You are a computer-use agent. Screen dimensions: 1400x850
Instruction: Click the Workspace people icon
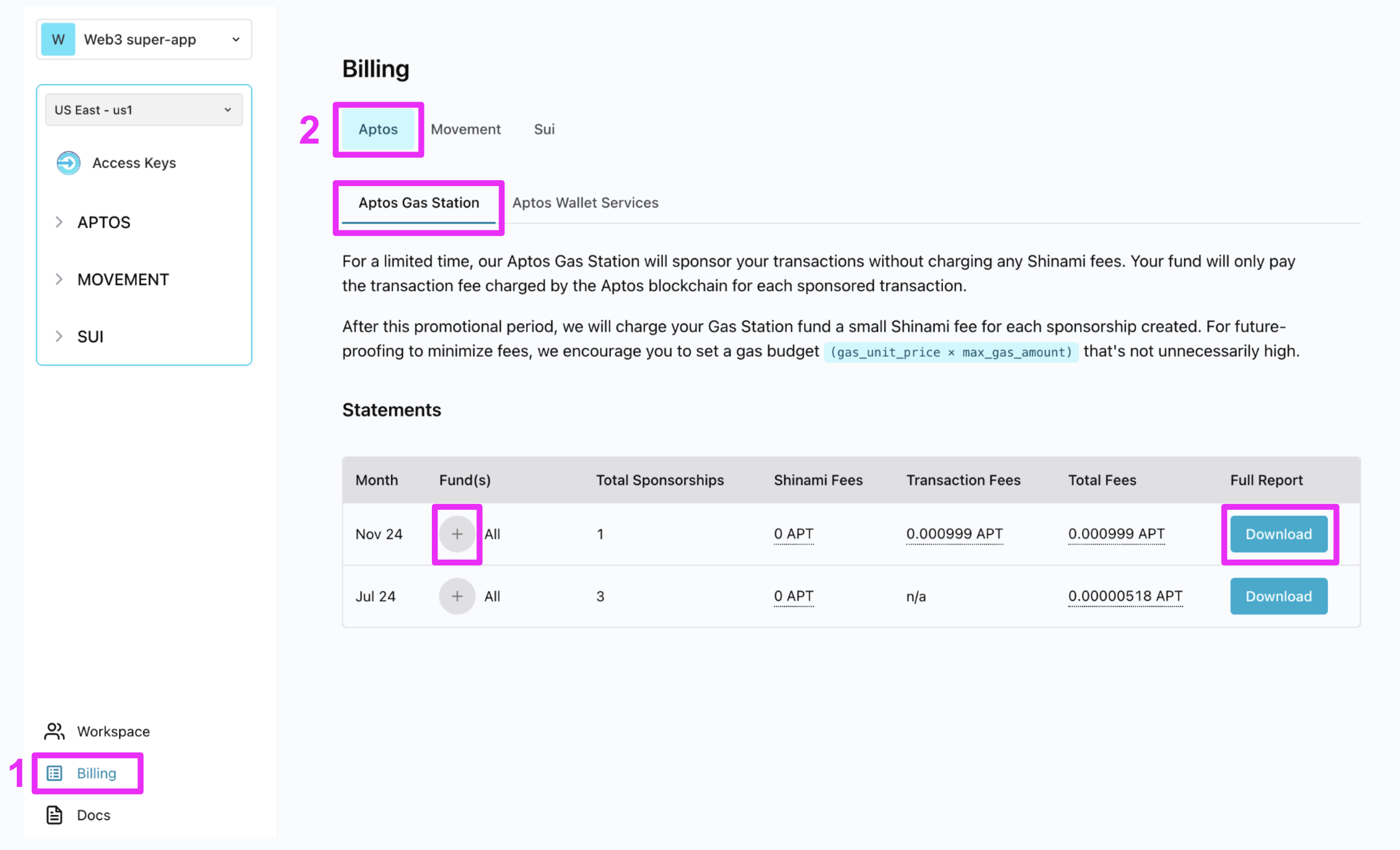(x=54, y=731)
